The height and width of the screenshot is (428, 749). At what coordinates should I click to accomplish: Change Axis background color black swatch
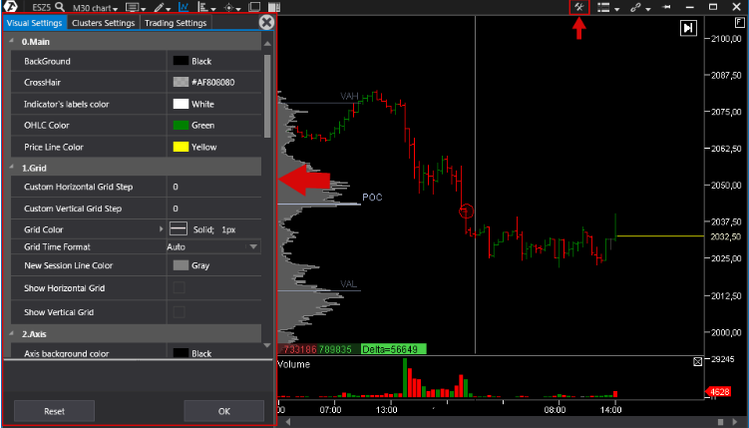[181, 353]
